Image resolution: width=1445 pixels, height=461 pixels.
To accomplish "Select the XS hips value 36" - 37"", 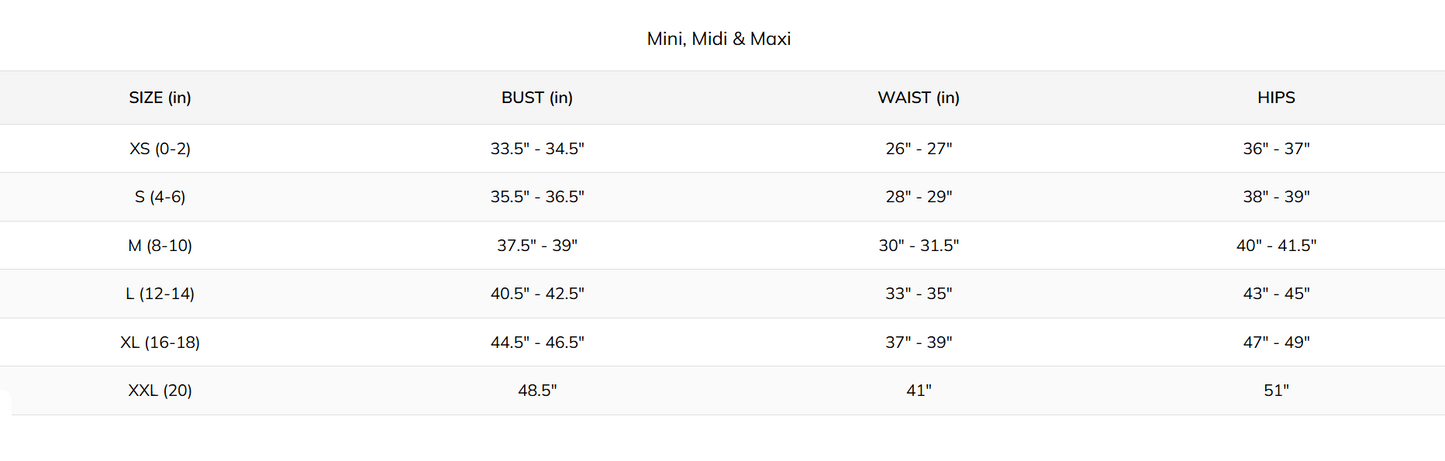I will pyautogui.click(x=1276, y=149).
